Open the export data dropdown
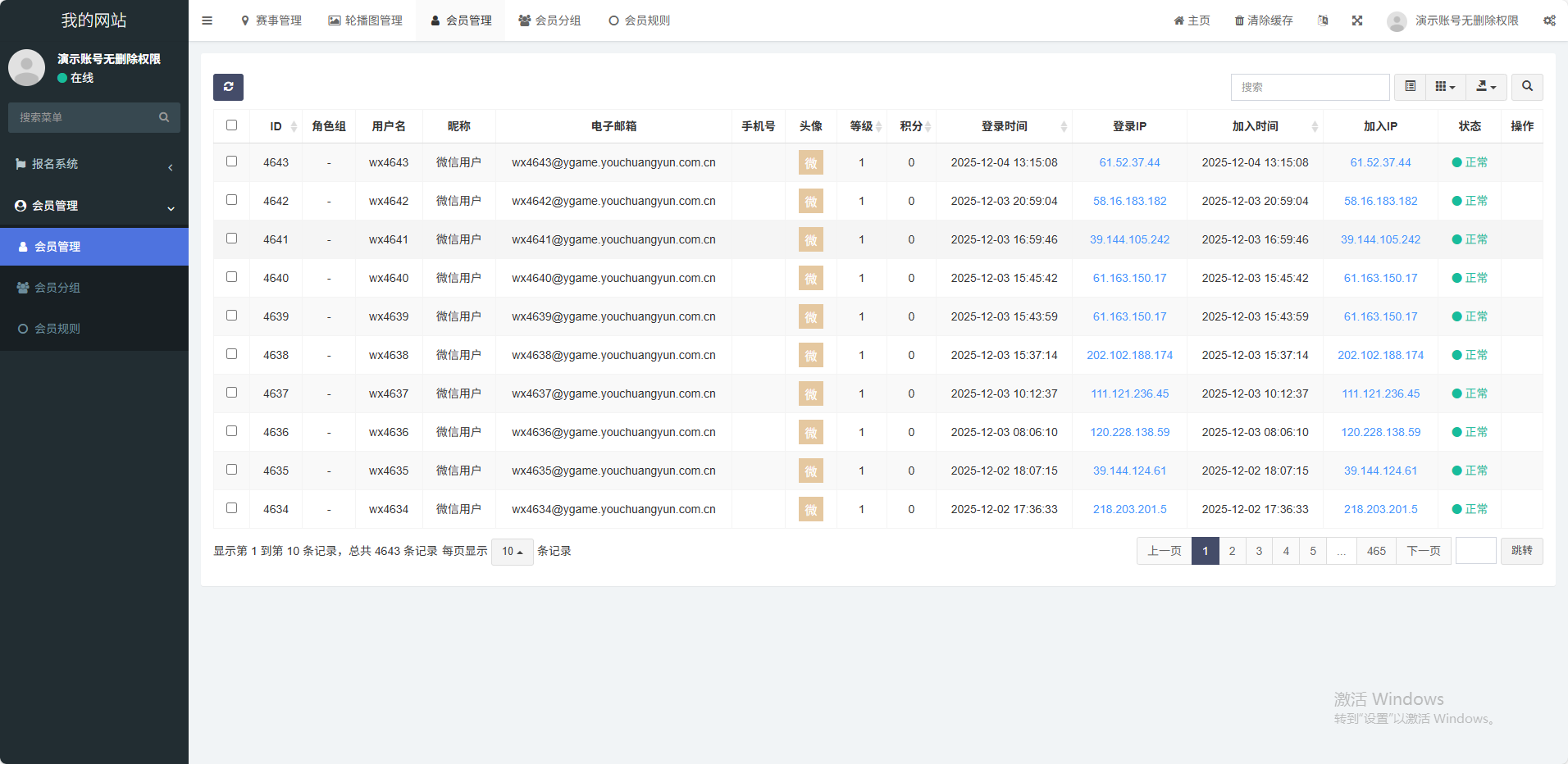The height and width of the screenshot is (764, 1568). (x=1486, y=87)
